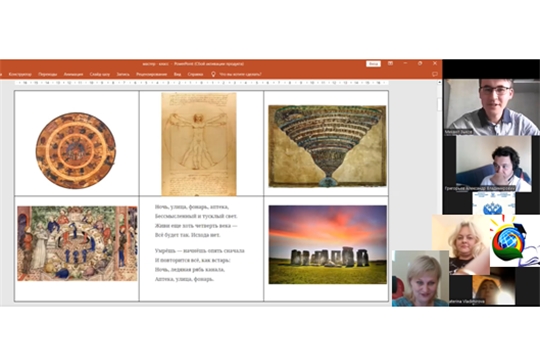Click the line 'Бессмысленный и тусклый свет.'

pyautogui.click(x=196, y=216)
